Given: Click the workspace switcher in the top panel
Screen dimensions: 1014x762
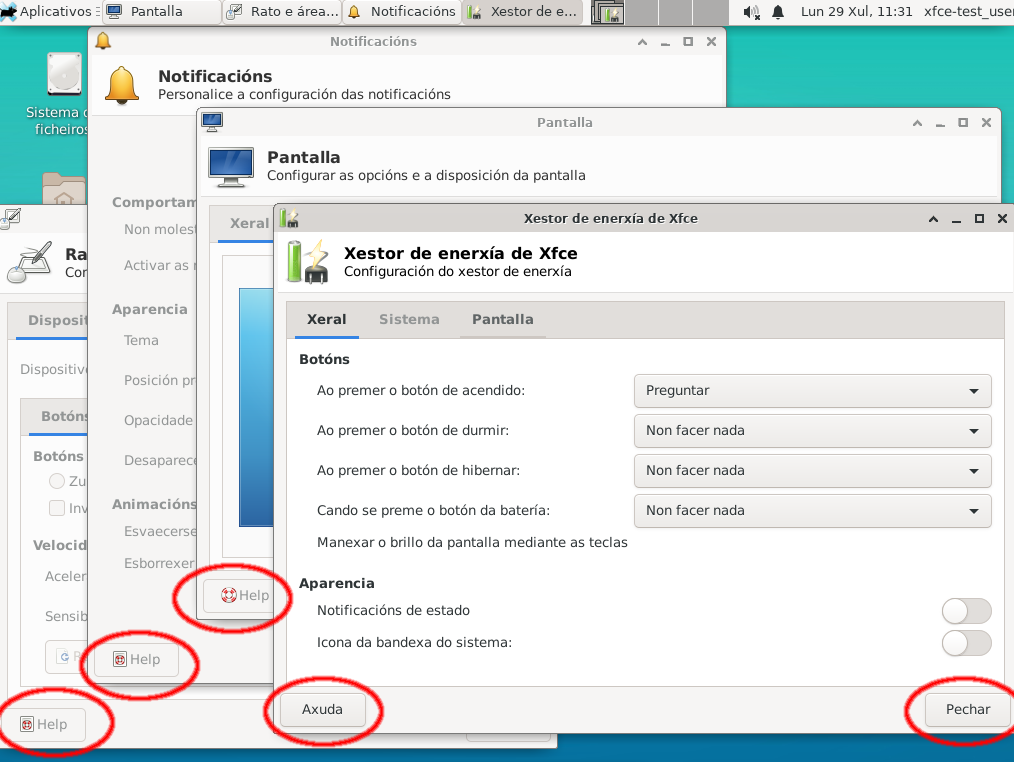Looking at the screenshot, I should pyautogui.click(x=608, y=12).
